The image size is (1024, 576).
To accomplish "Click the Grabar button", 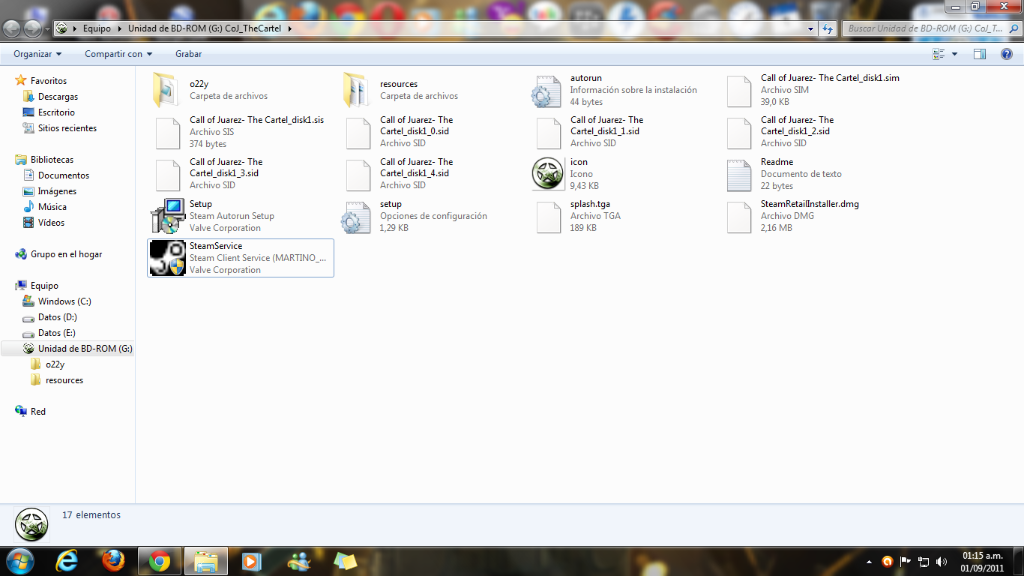I will click(x=188, y=54).
